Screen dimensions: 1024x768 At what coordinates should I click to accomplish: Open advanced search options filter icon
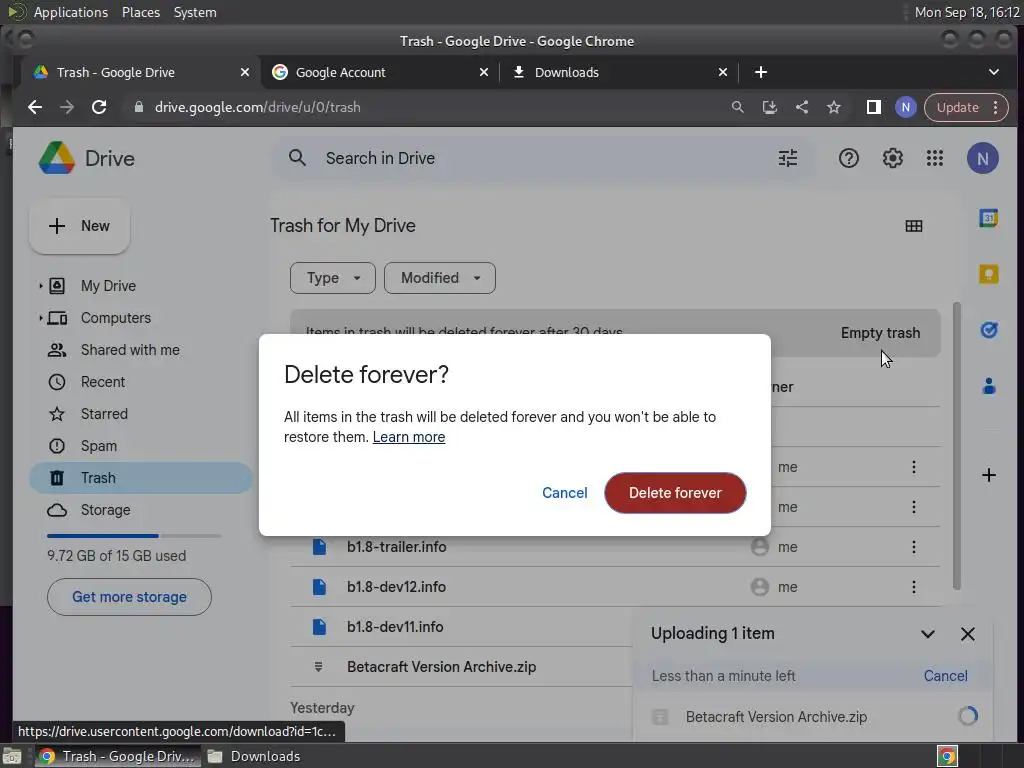pos(788,158)
